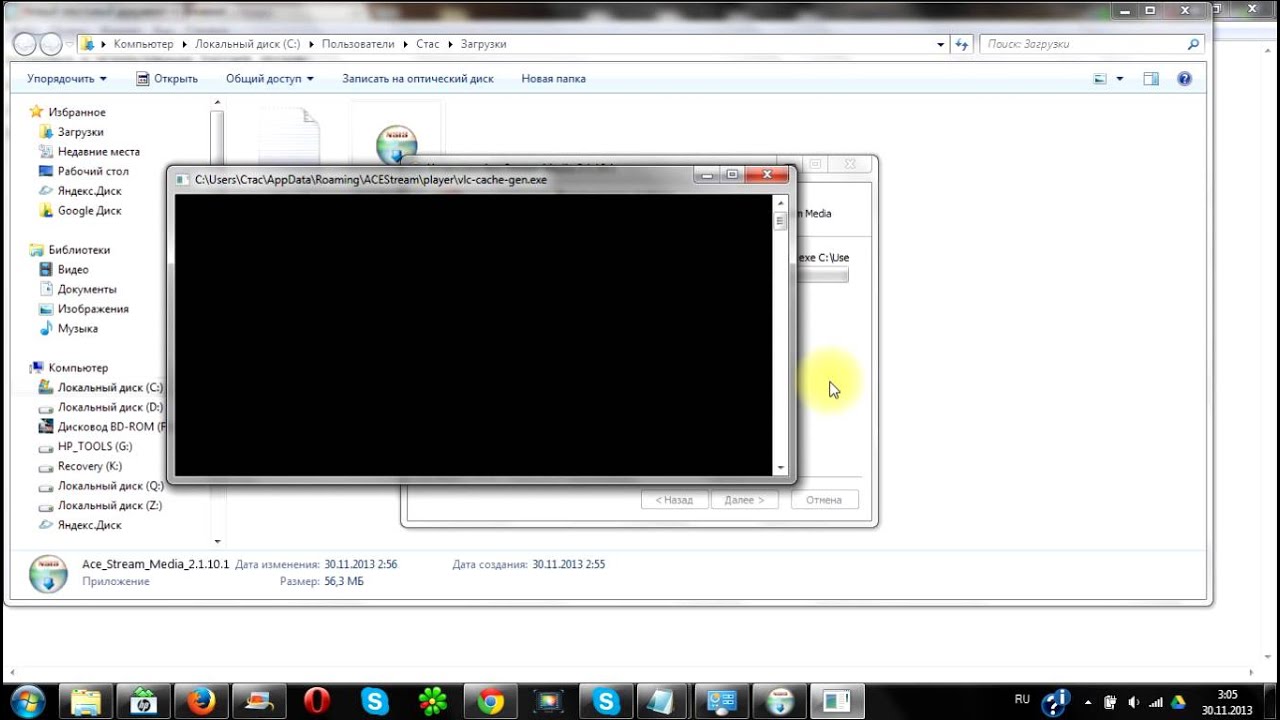Open the Музыка library
Image resolution: width=1280 pixels, height=720 pixels.
(77, 328)
